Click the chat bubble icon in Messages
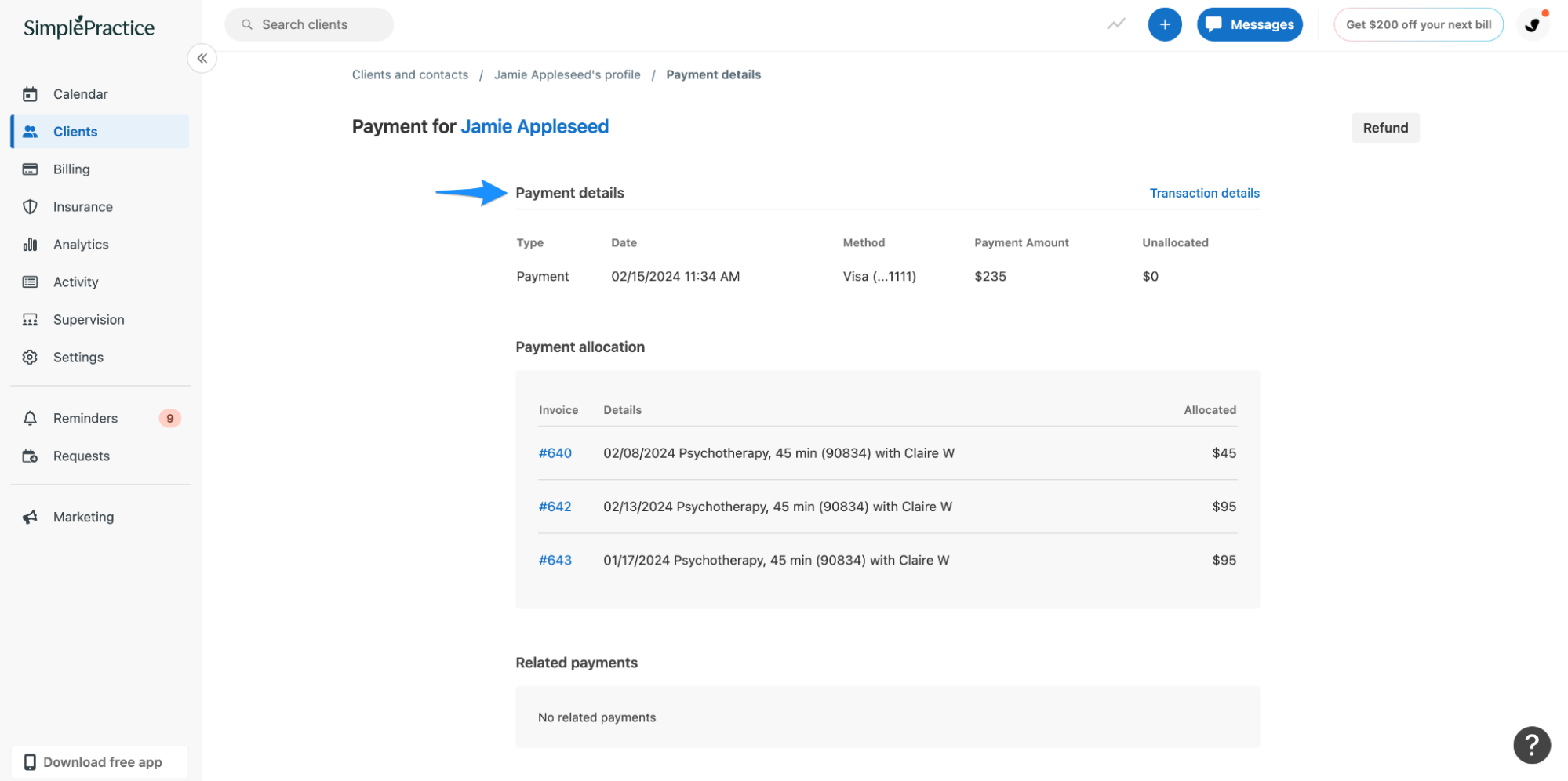The height and width of the screenshot is (781, 1568). (1213, 25)
